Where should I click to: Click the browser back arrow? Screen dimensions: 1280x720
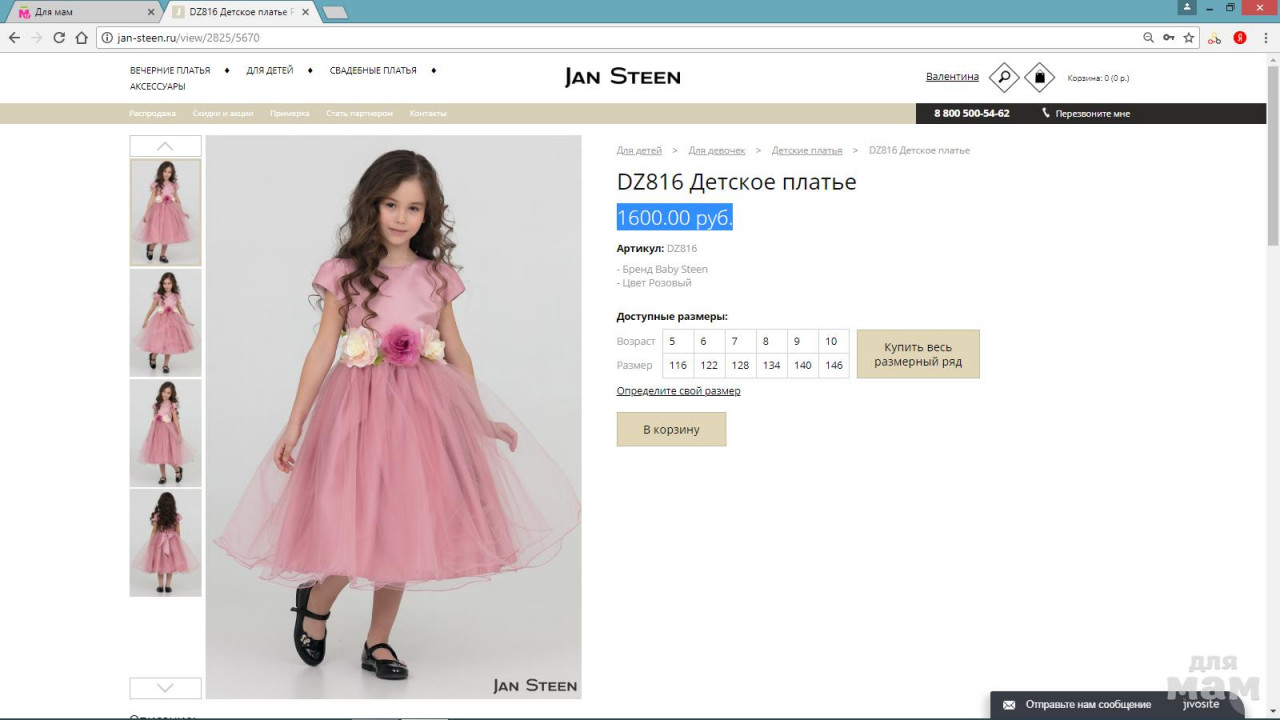click(14, 38)
